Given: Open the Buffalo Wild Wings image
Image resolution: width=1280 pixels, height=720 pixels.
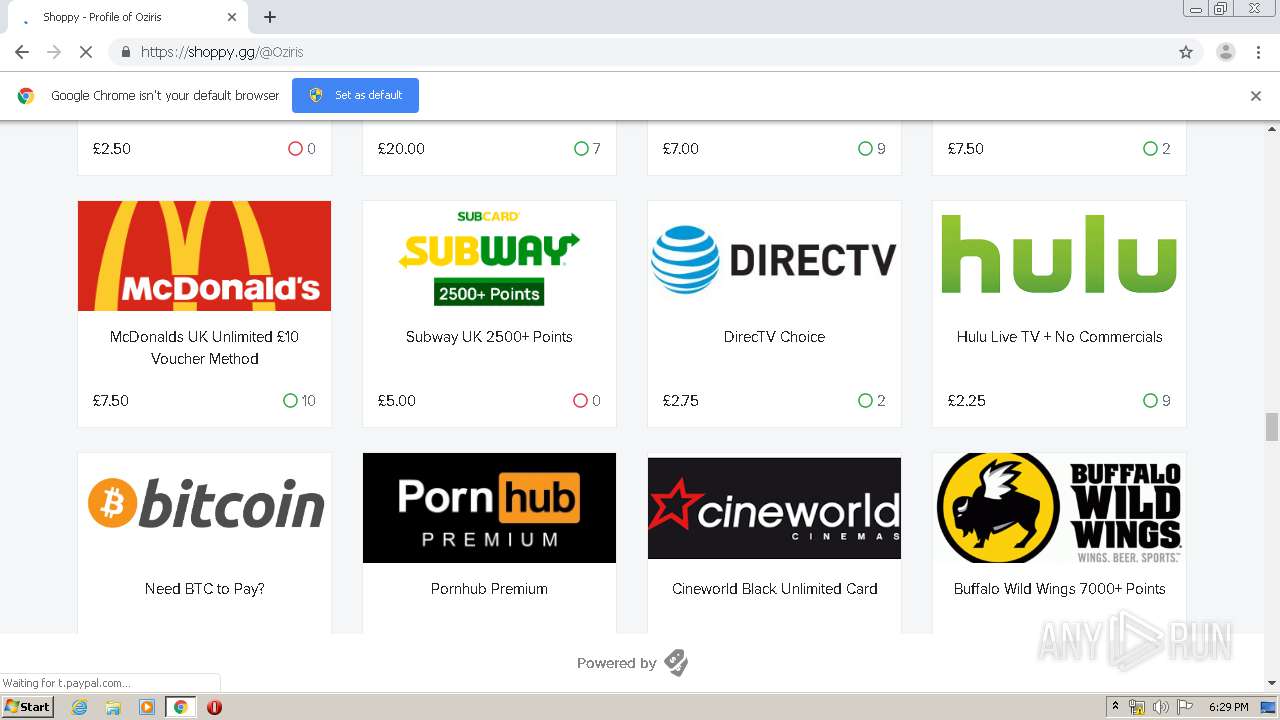Looking at the screenshot, I should coord(1059,508).
